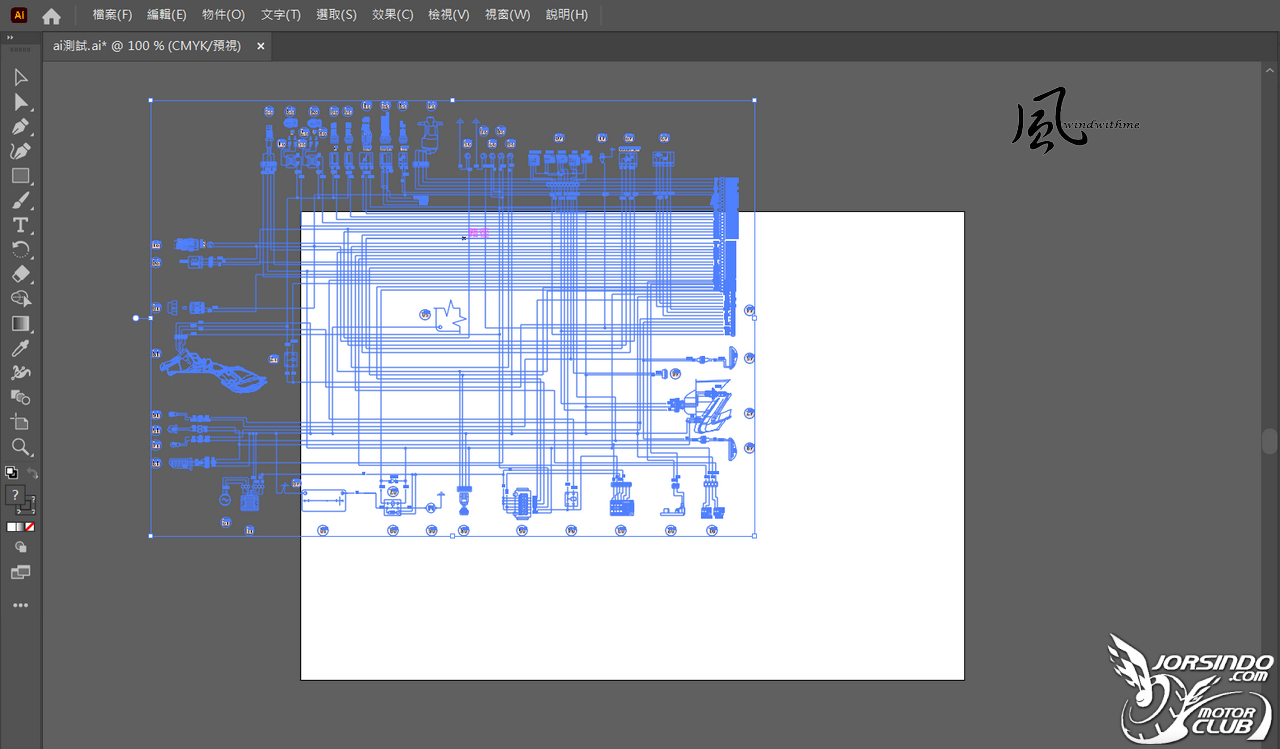Select the Paintbrush tool

tap(20, 200)
